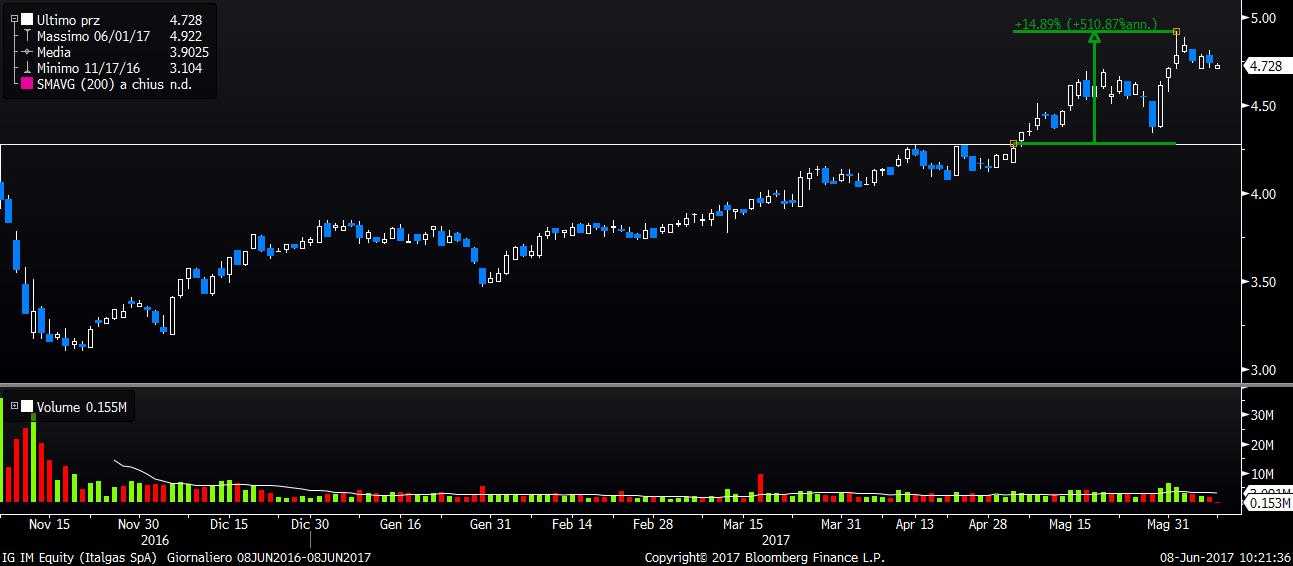Select the Media legend label
The width and height of the screenshot is (1293, 566).
click(53, 52)
